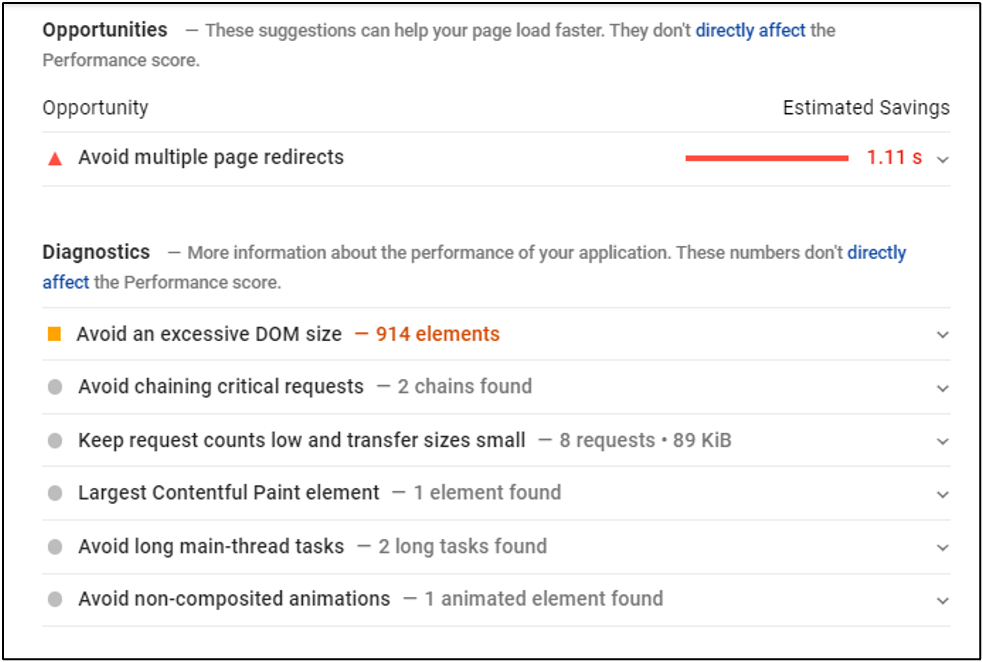Expand the request counts and transfer sizes chevron
983x662 pixels.
click(942, 441)
